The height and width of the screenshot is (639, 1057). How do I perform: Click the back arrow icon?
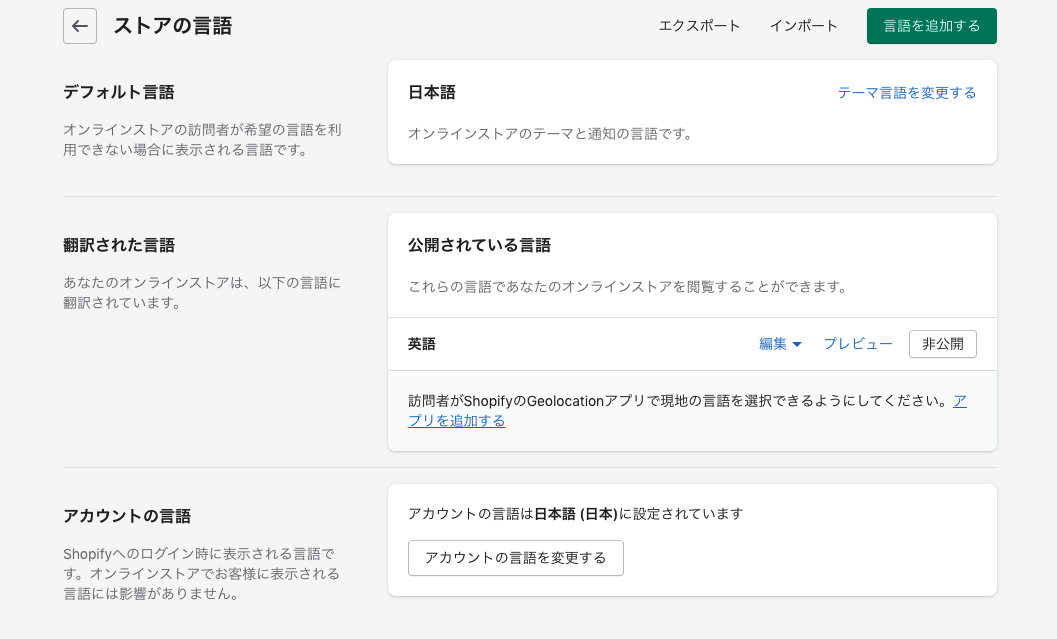(x=80, y=26)
